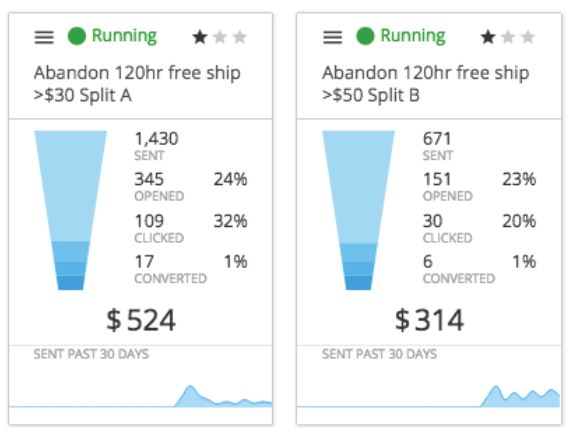Screen dimensions: 575x428
Task: Open the '>$50 Split B' campaign title
Action: tap(425, 84)
